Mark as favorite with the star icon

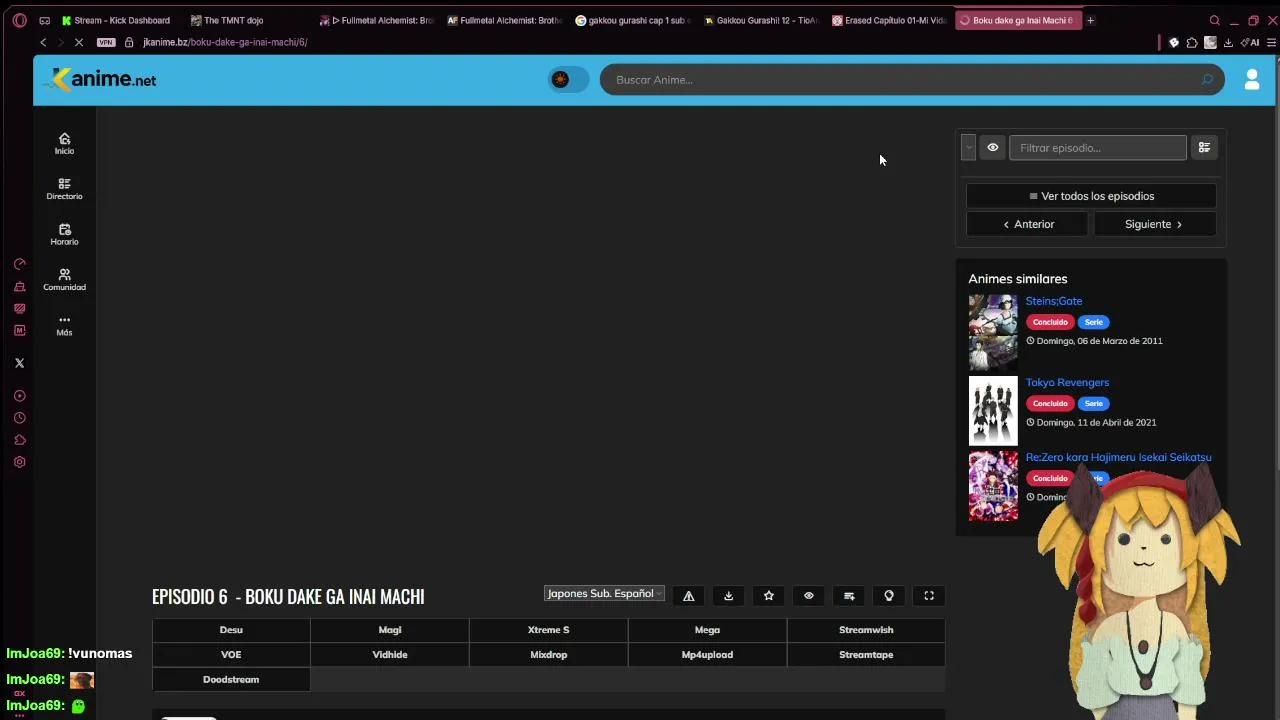pos(769,596)
